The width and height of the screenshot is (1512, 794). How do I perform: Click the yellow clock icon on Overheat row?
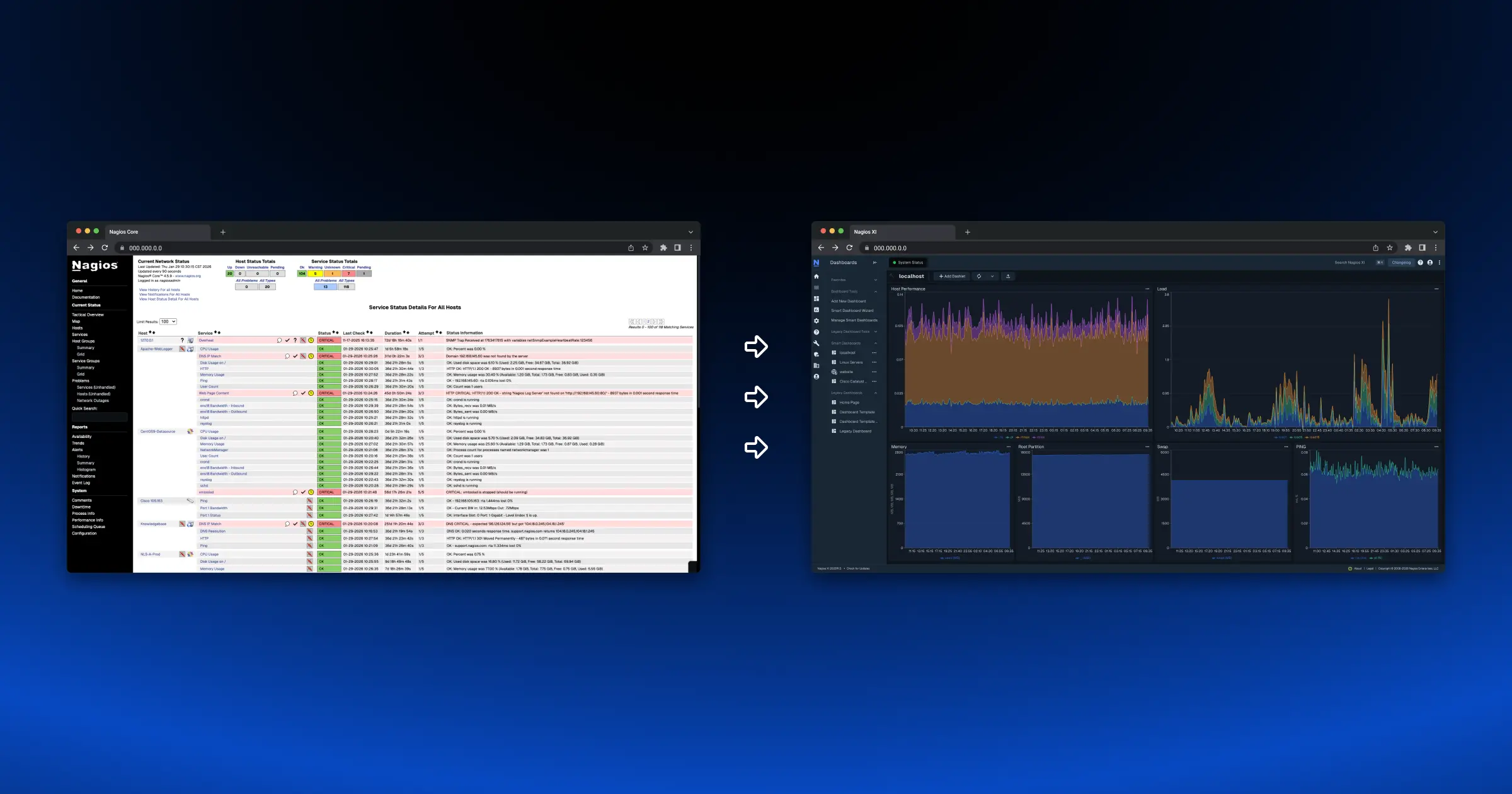click(x=311, y=340)
